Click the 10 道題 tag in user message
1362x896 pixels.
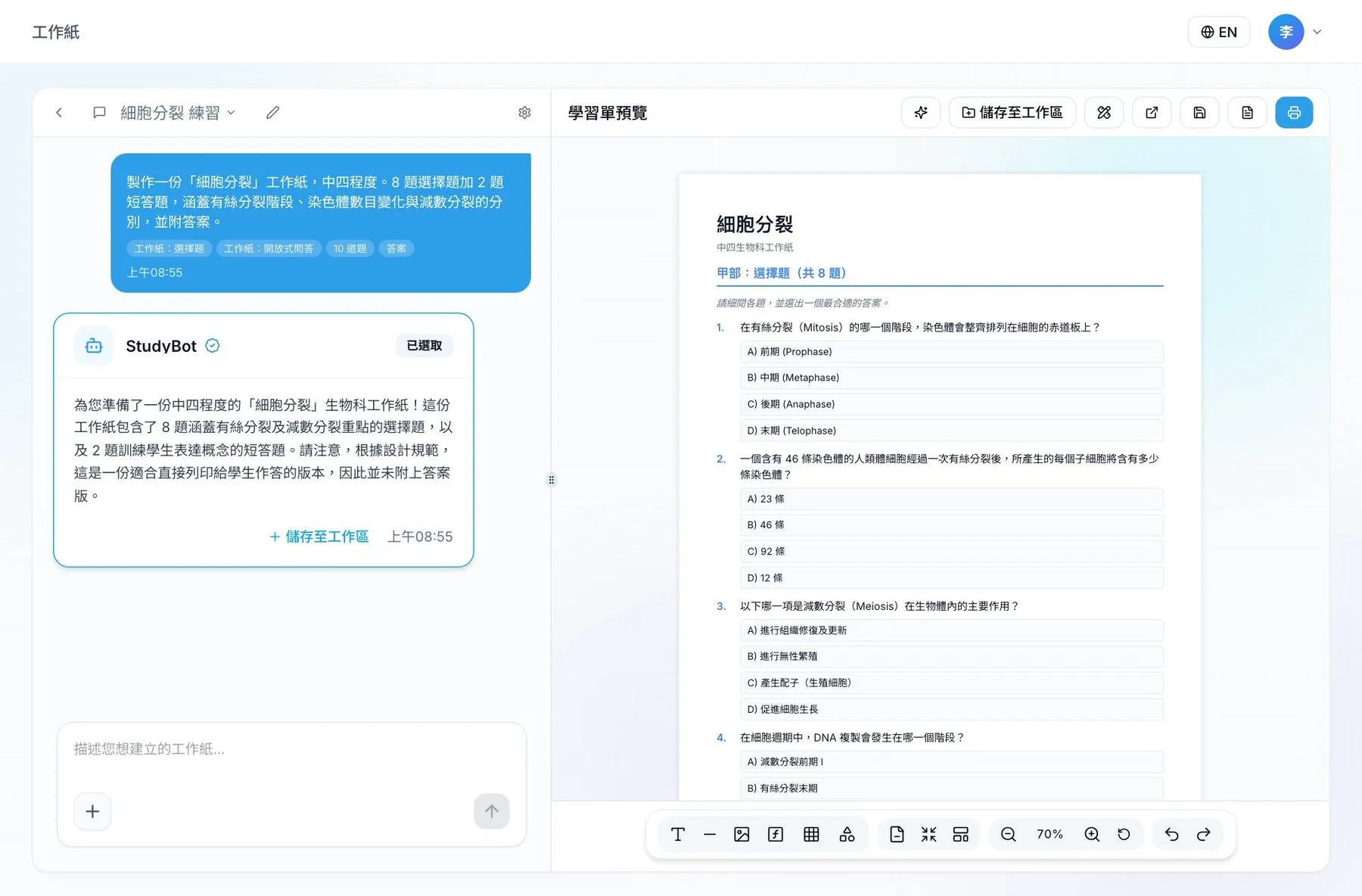pyautogui.click(x=350, y=248)
